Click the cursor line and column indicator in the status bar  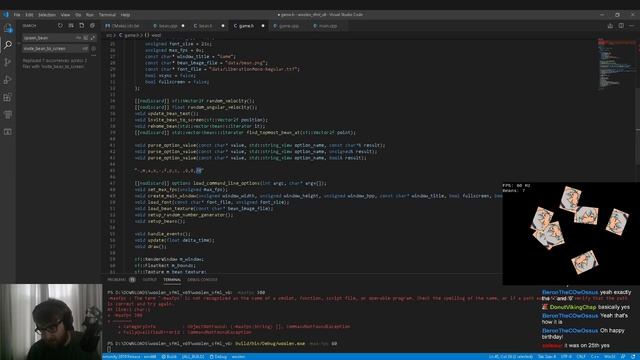(x=511, y=357)
